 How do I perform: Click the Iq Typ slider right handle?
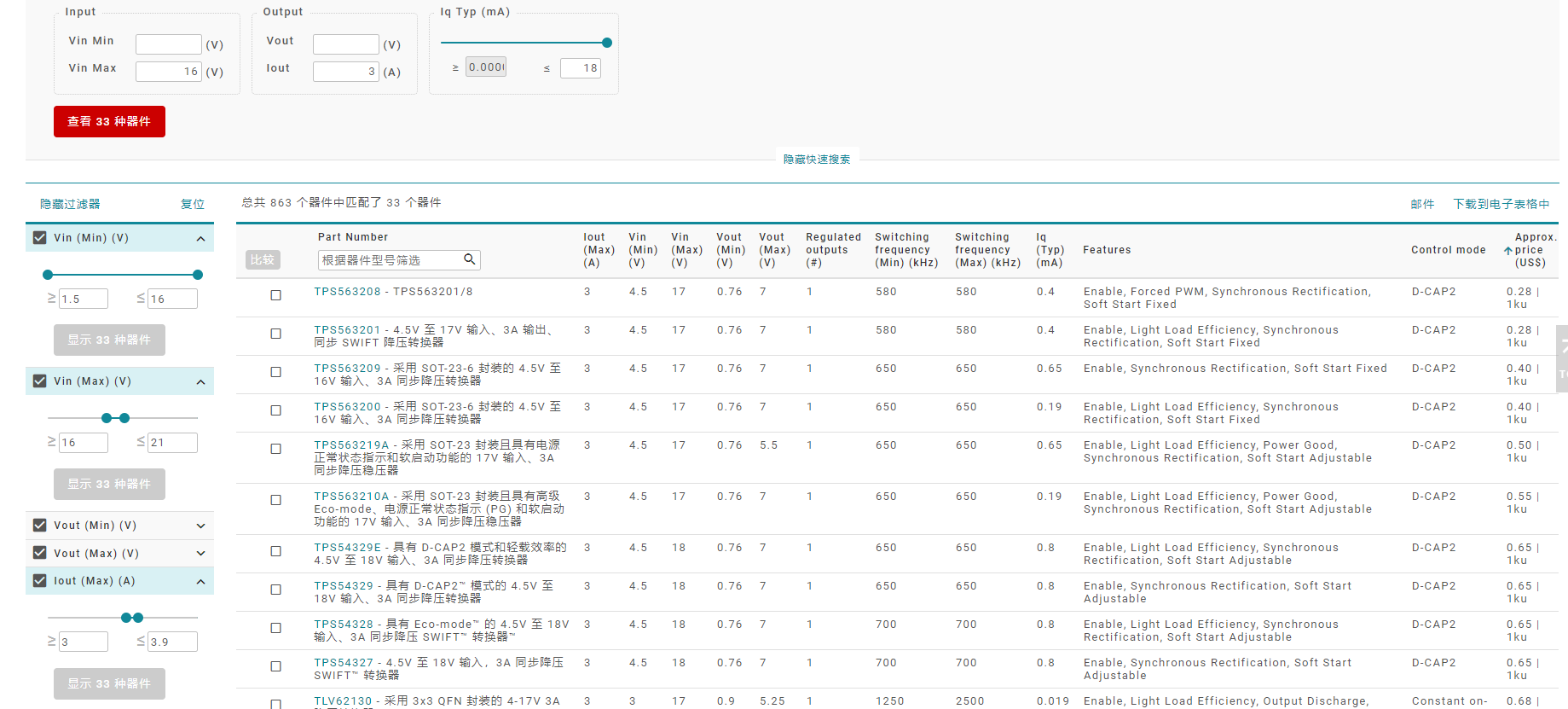coord(607,43)
